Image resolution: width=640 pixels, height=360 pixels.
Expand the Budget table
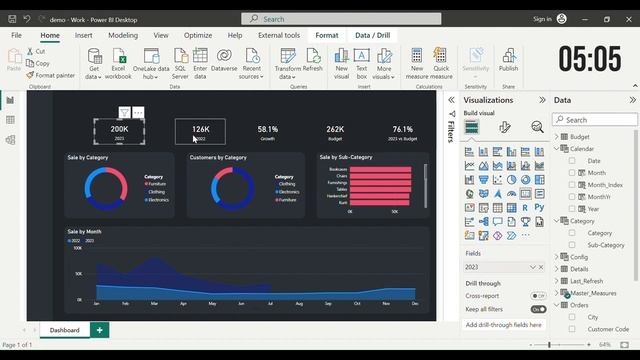tap(556, 136)
